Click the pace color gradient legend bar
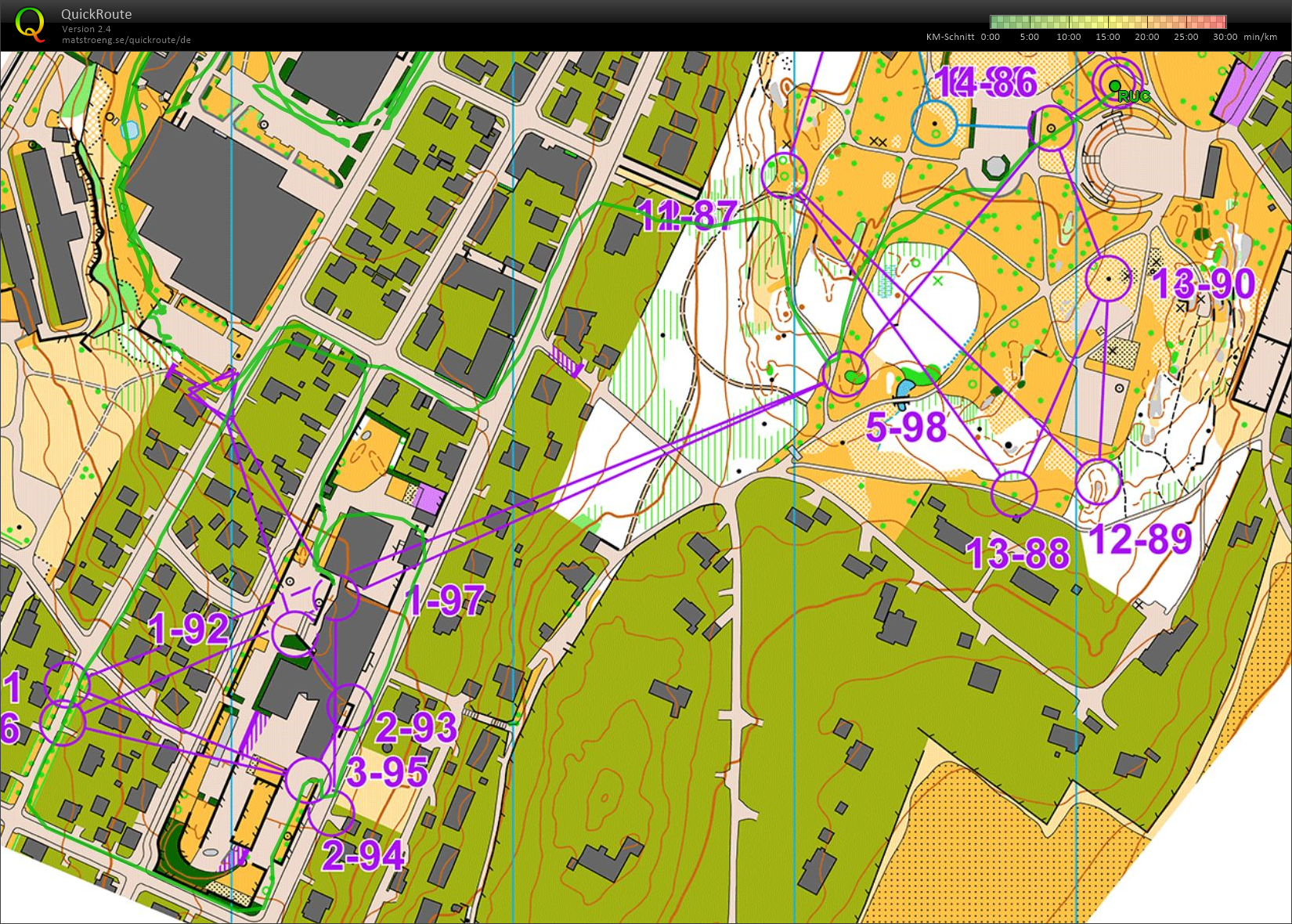The height and width of the screenshot is (924, 1292). click(1107, 22)
